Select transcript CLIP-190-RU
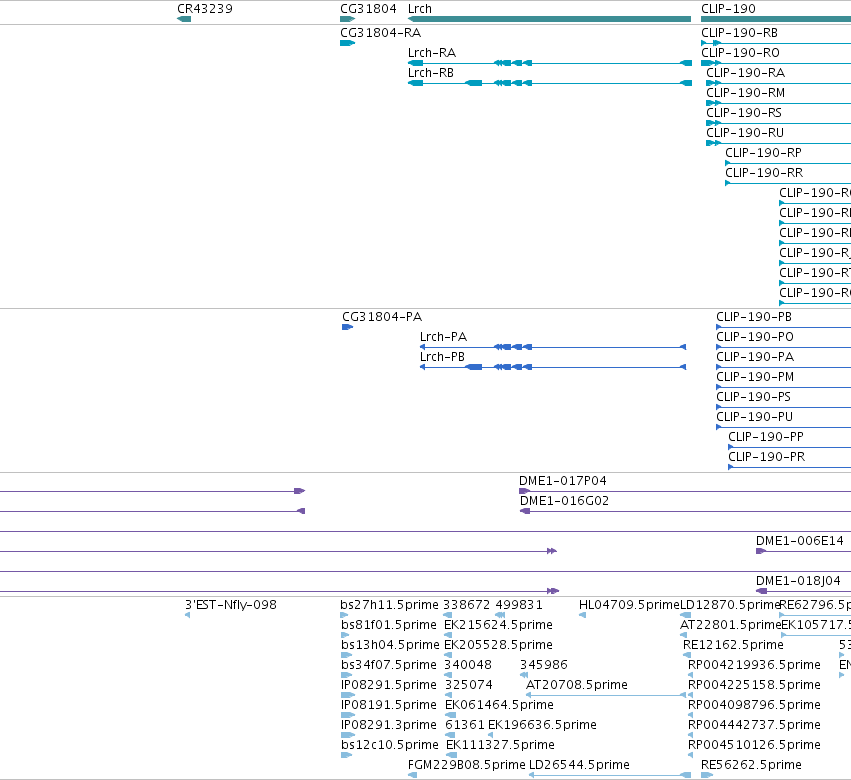 tap(745, 133)
